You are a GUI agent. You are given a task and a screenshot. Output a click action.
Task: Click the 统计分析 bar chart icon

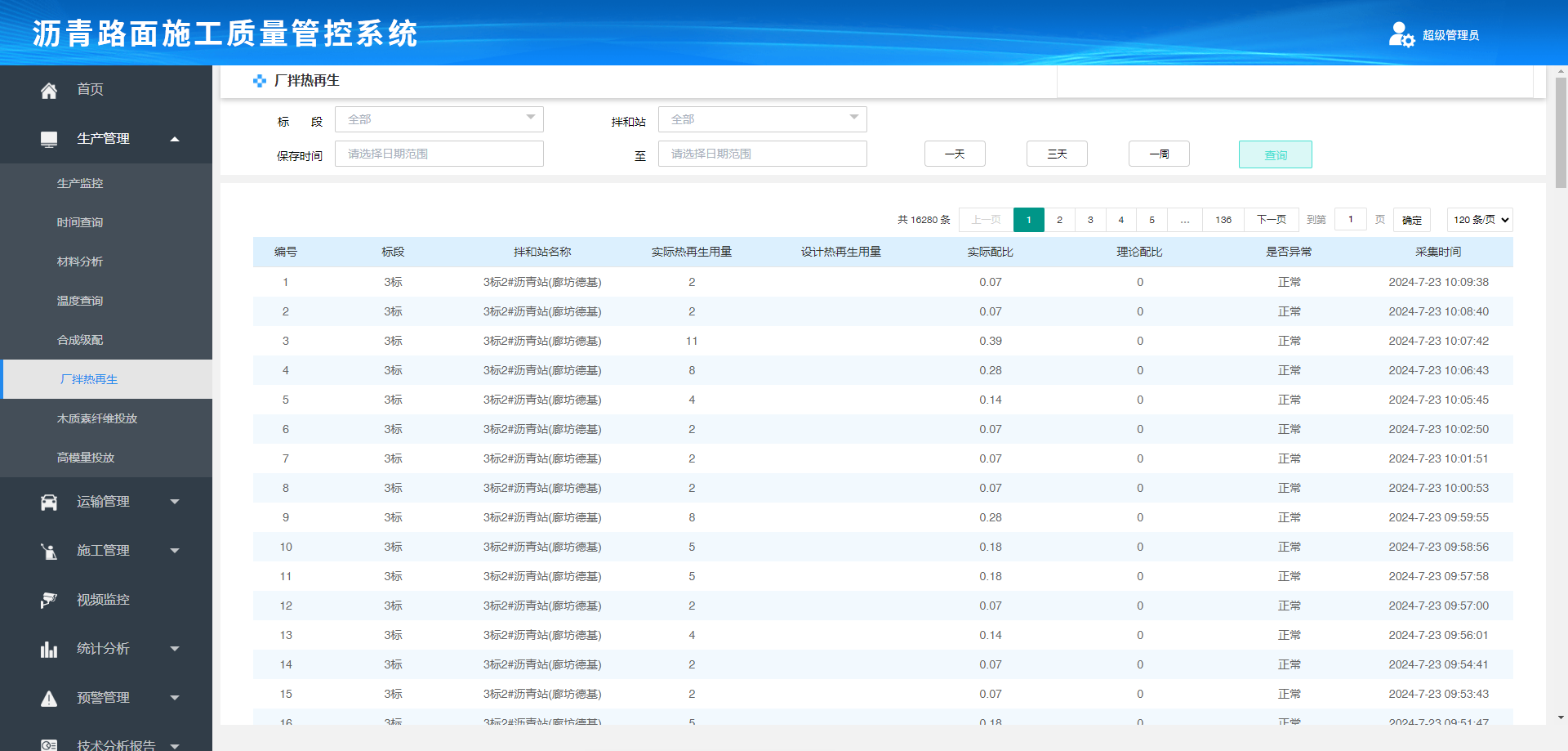click(49, 649)
